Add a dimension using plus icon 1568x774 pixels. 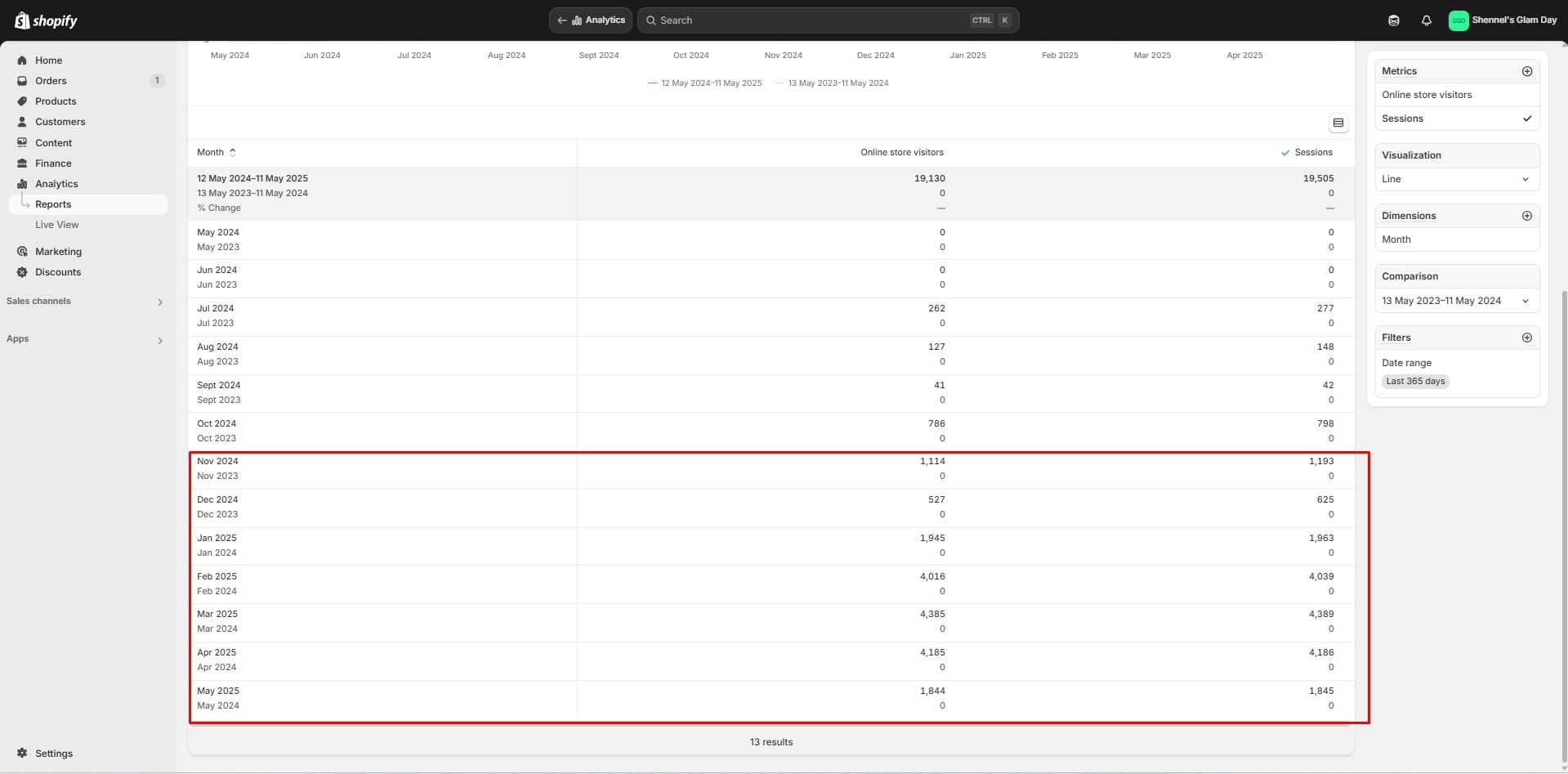1526,216
